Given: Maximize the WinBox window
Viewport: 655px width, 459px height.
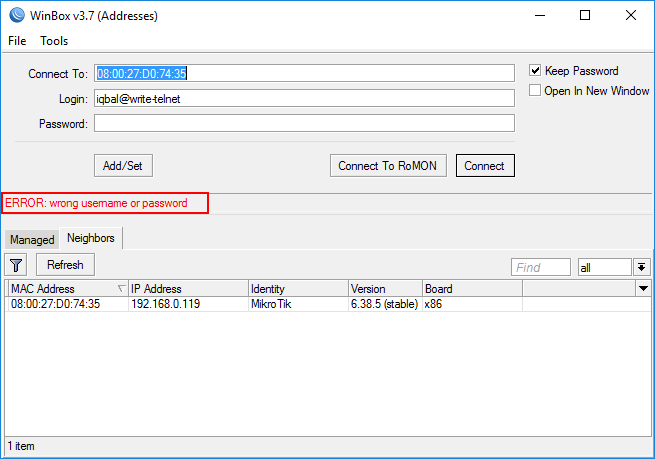Looking at the screenshot, I should pos(585,15).
